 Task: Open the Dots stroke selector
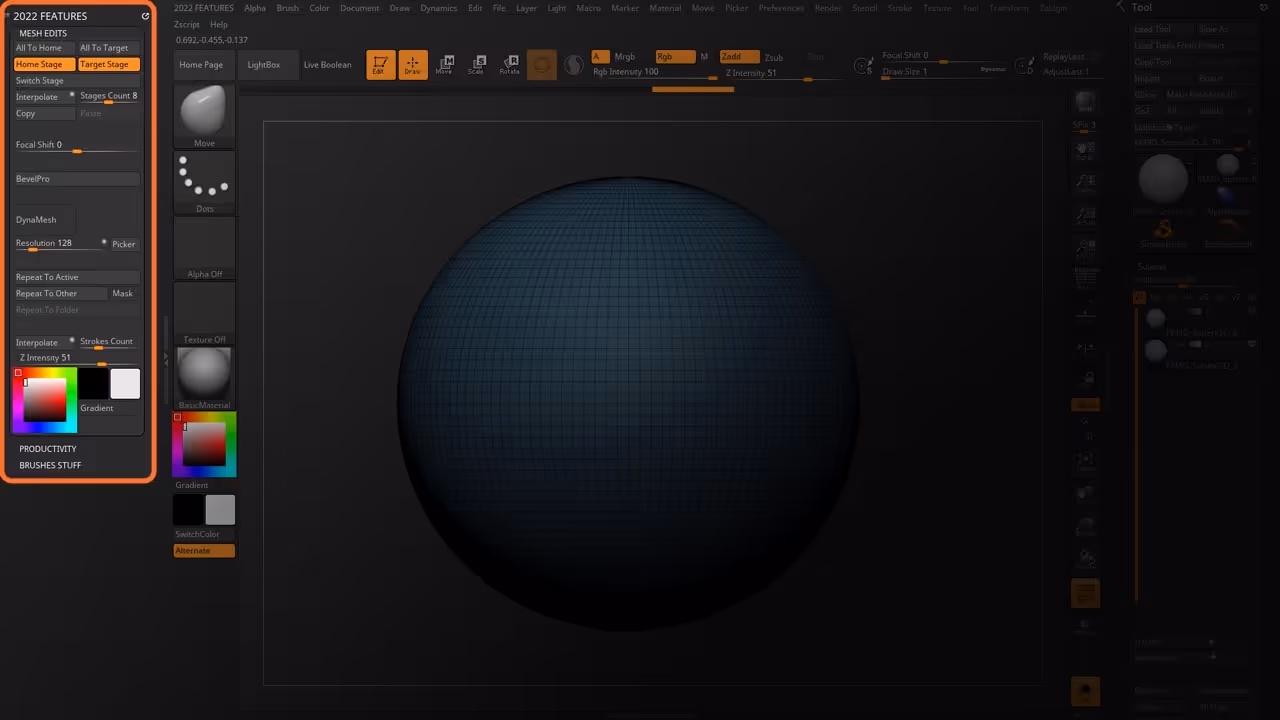tap(204, 182)
